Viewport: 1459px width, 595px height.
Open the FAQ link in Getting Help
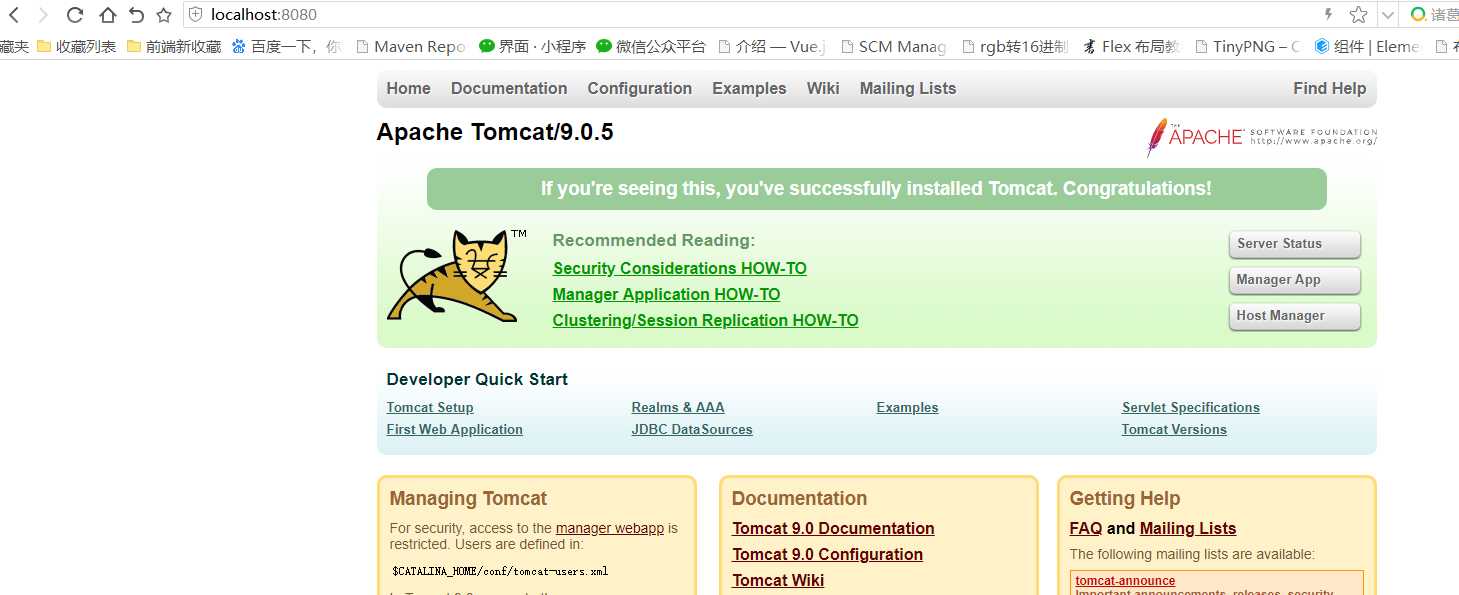click(1086, 528)
